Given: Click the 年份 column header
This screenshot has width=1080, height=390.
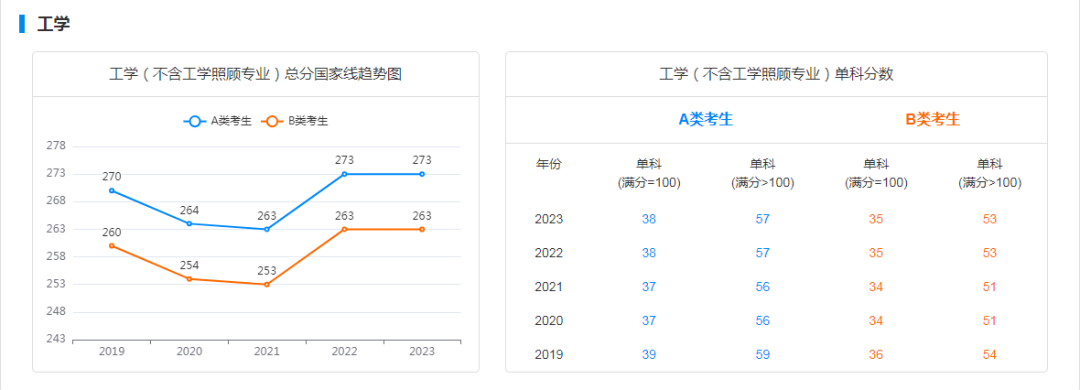Looking at the screenshot, I should (x=549, y=164).
